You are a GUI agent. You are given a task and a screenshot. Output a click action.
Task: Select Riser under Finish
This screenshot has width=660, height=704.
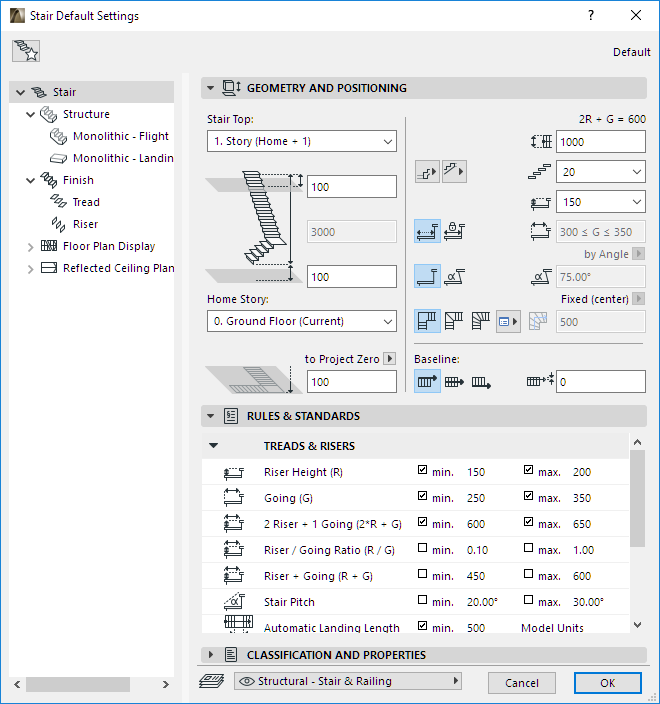point(85,224)
